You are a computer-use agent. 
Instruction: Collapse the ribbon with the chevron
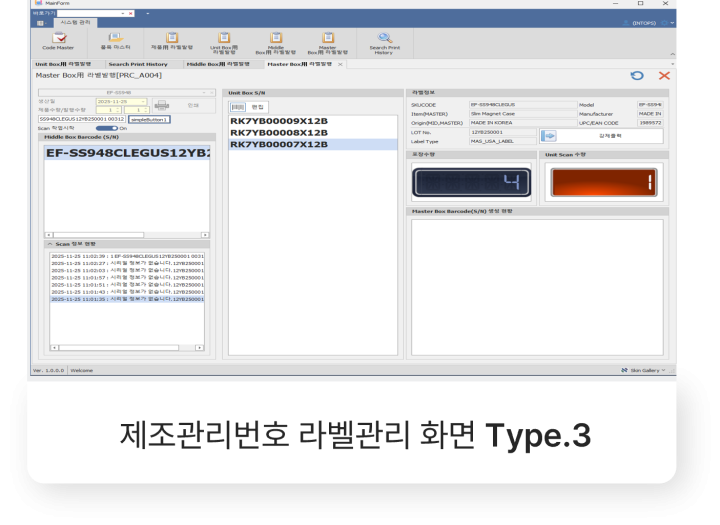[672, 54]
